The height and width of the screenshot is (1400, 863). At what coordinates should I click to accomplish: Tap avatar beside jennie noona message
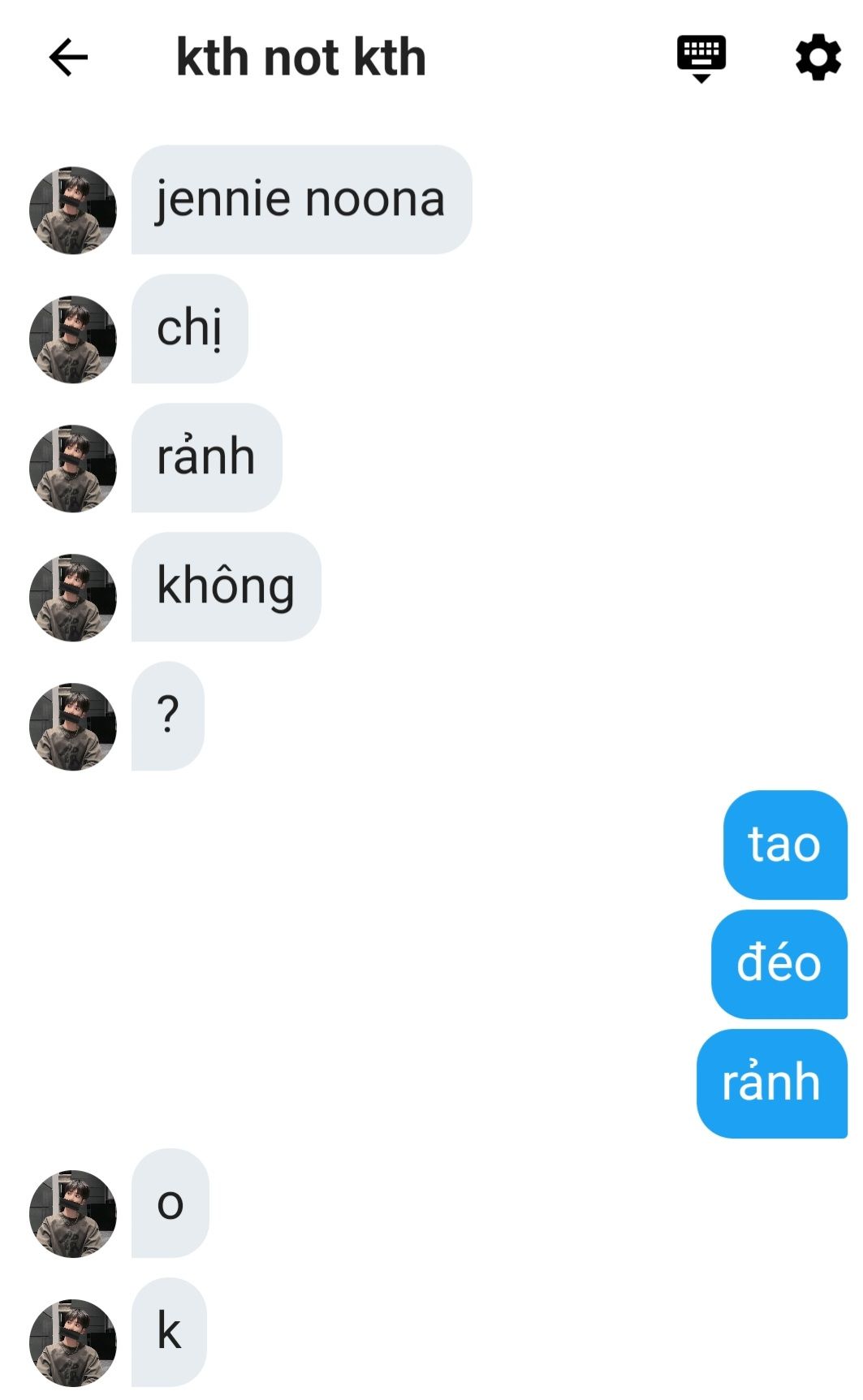(73, 210)
